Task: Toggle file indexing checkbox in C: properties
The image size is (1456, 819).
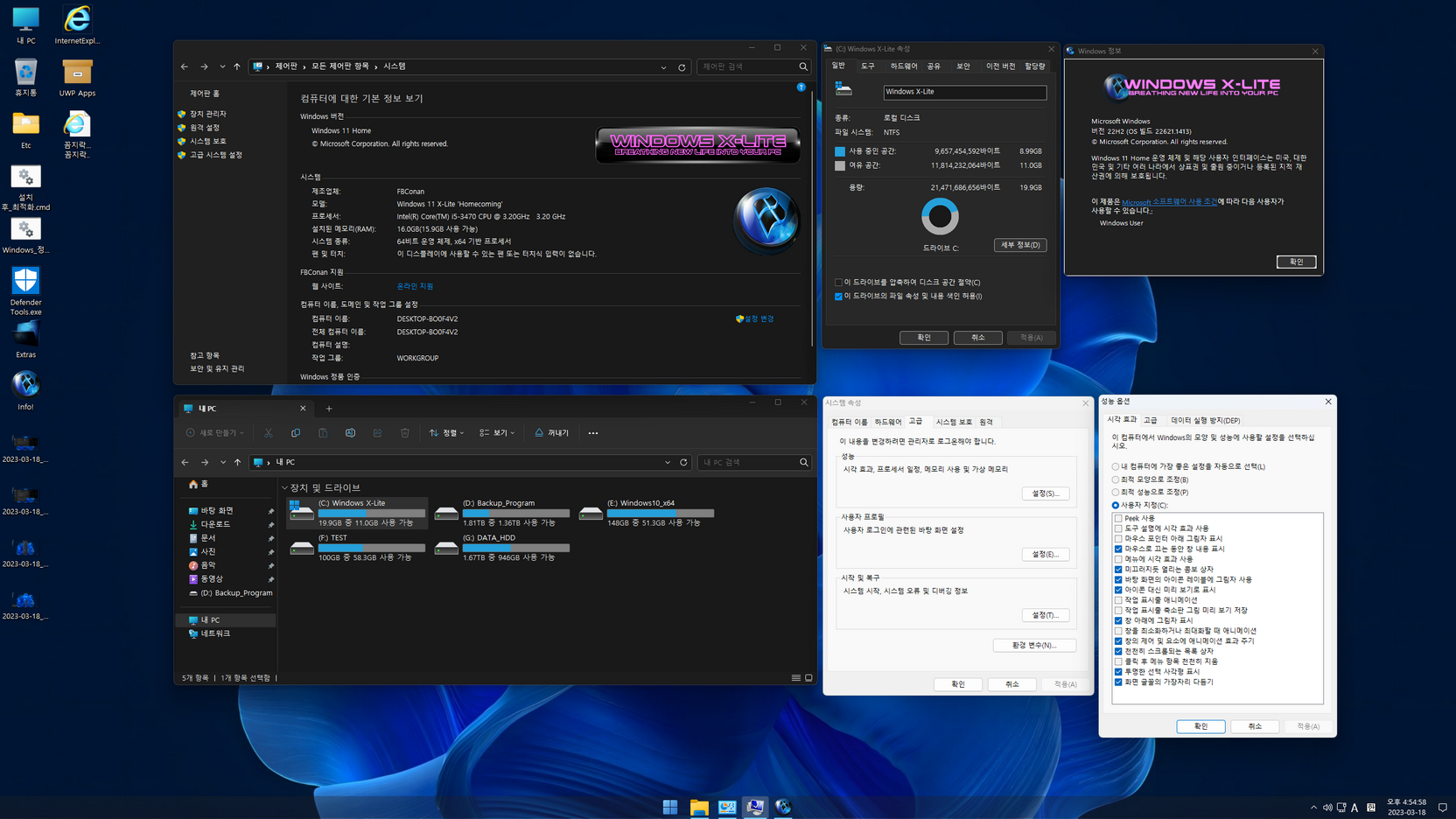Action: click(838, 297)
